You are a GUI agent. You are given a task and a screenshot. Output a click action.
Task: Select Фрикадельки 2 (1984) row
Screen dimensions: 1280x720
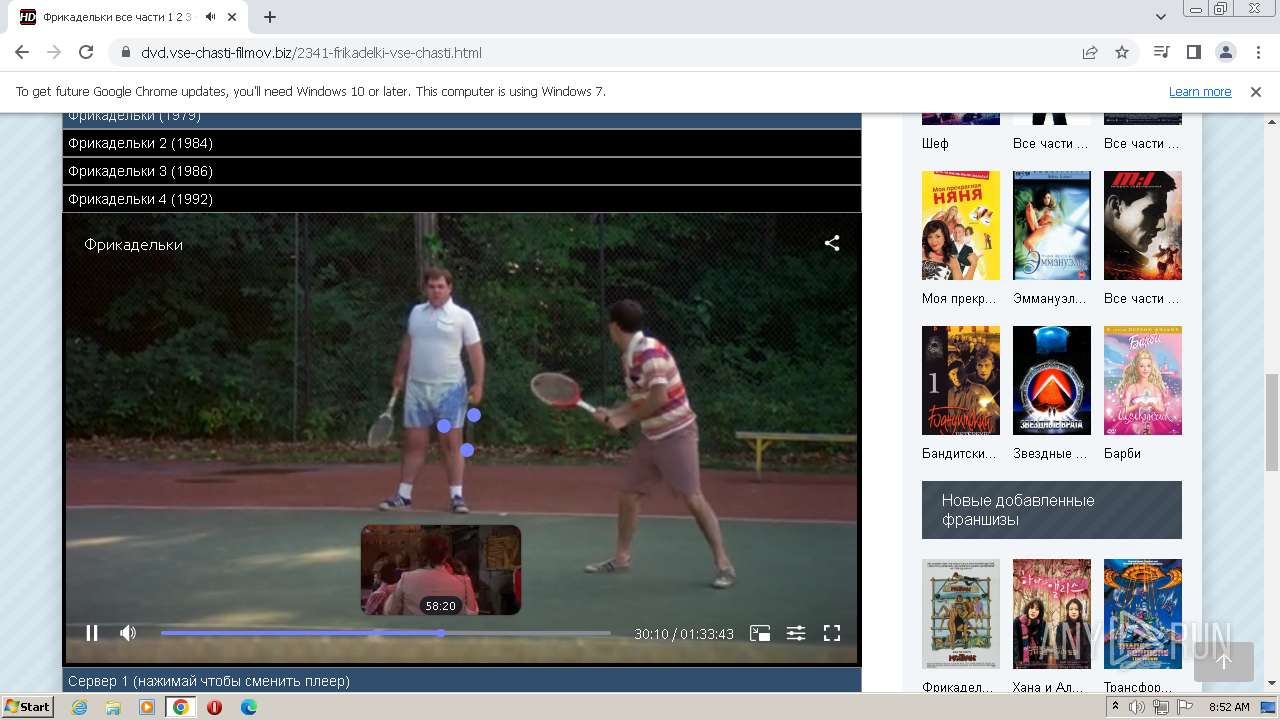pos(462,143)
